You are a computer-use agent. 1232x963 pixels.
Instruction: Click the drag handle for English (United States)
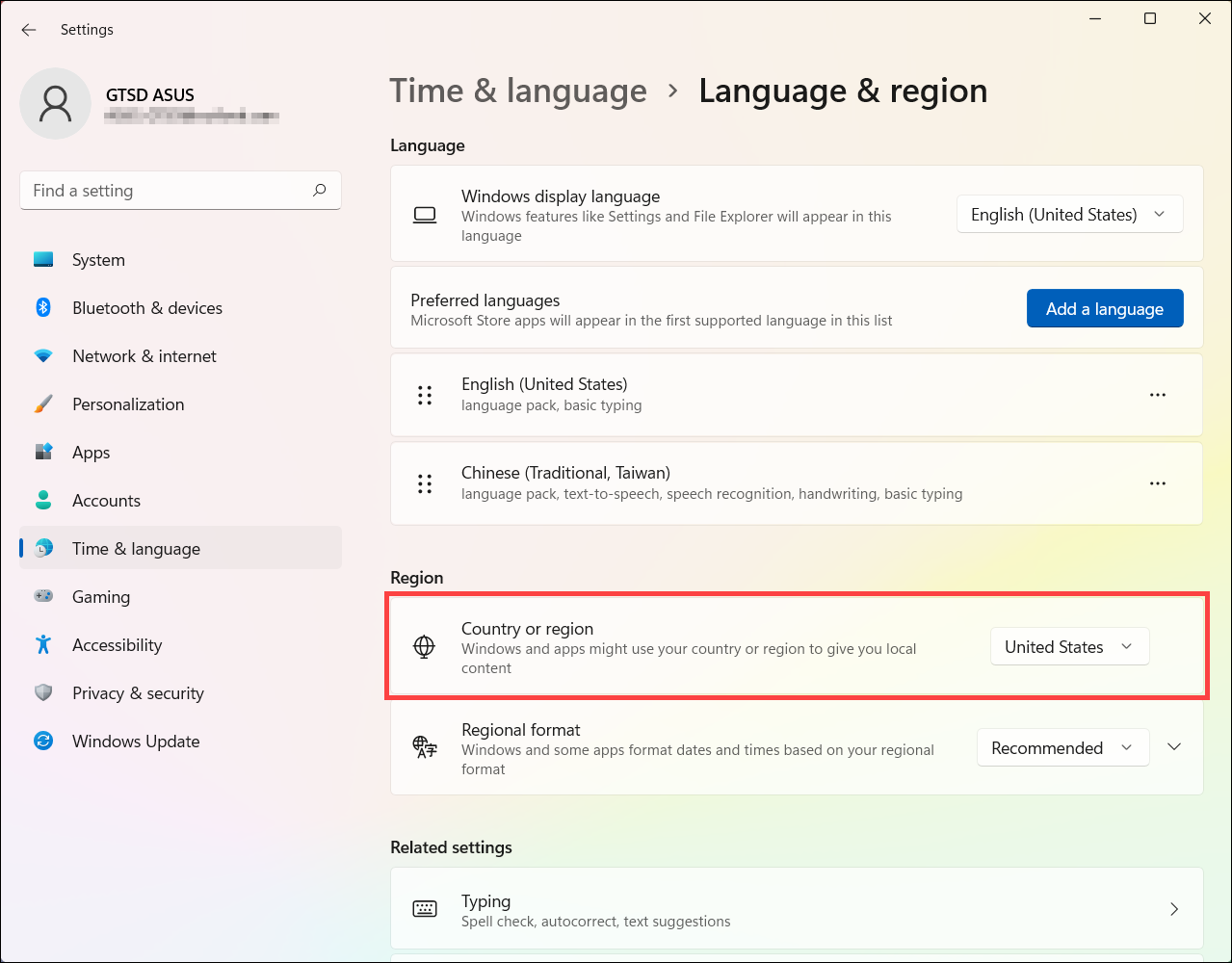click(425, 395)
